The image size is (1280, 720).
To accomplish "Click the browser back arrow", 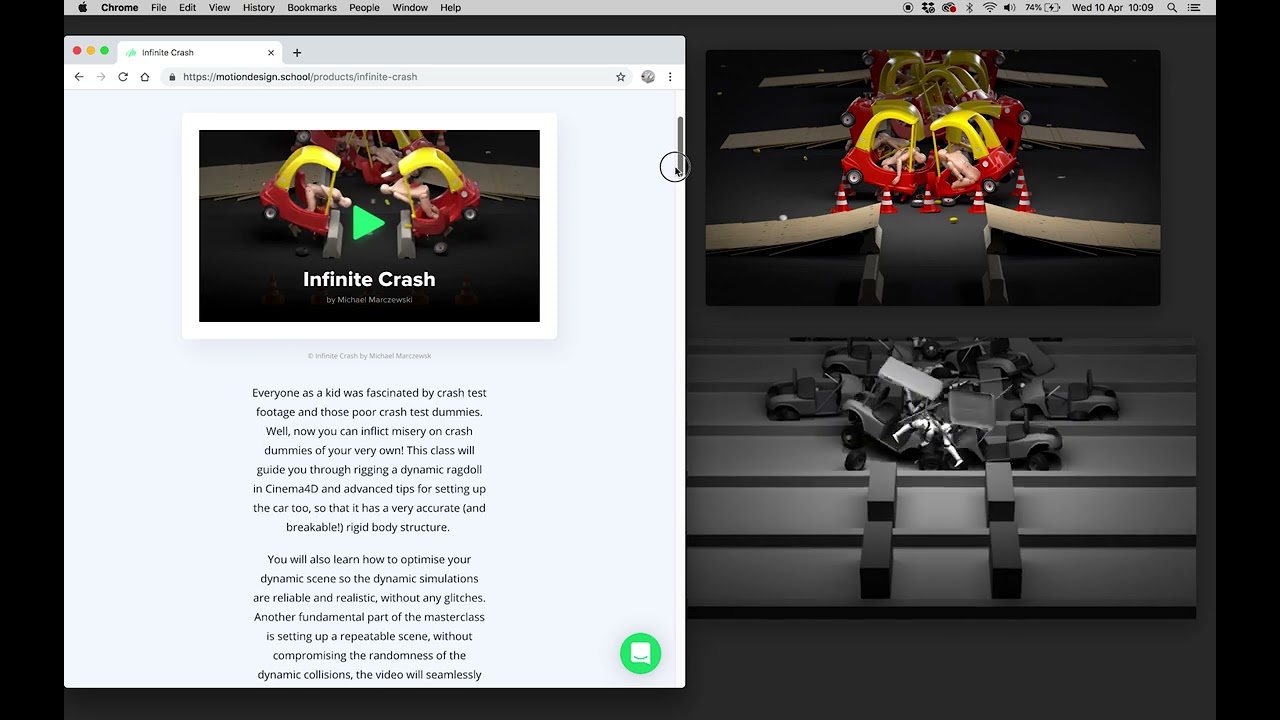I will [79, 77].
